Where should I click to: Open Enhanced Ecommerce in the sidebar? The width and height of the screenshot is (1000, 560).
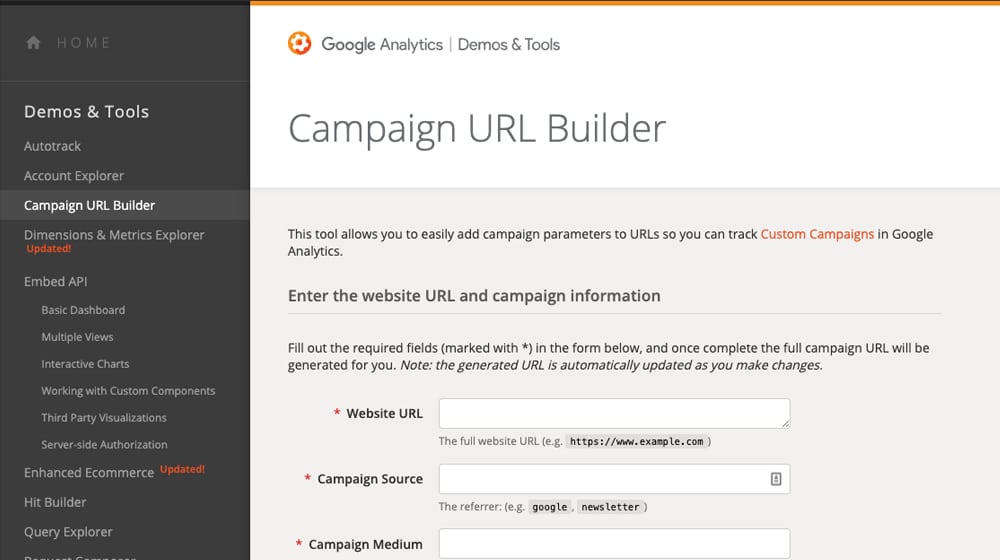[x=89, y=473]
